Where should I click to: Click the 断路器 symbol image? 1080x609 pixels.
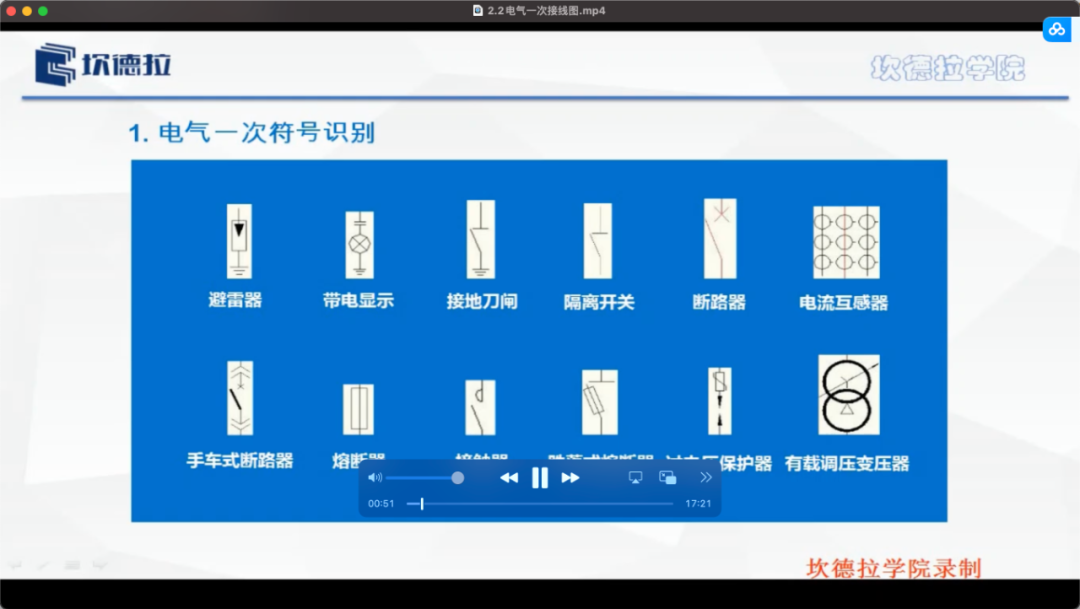click(x=720, y=238)
